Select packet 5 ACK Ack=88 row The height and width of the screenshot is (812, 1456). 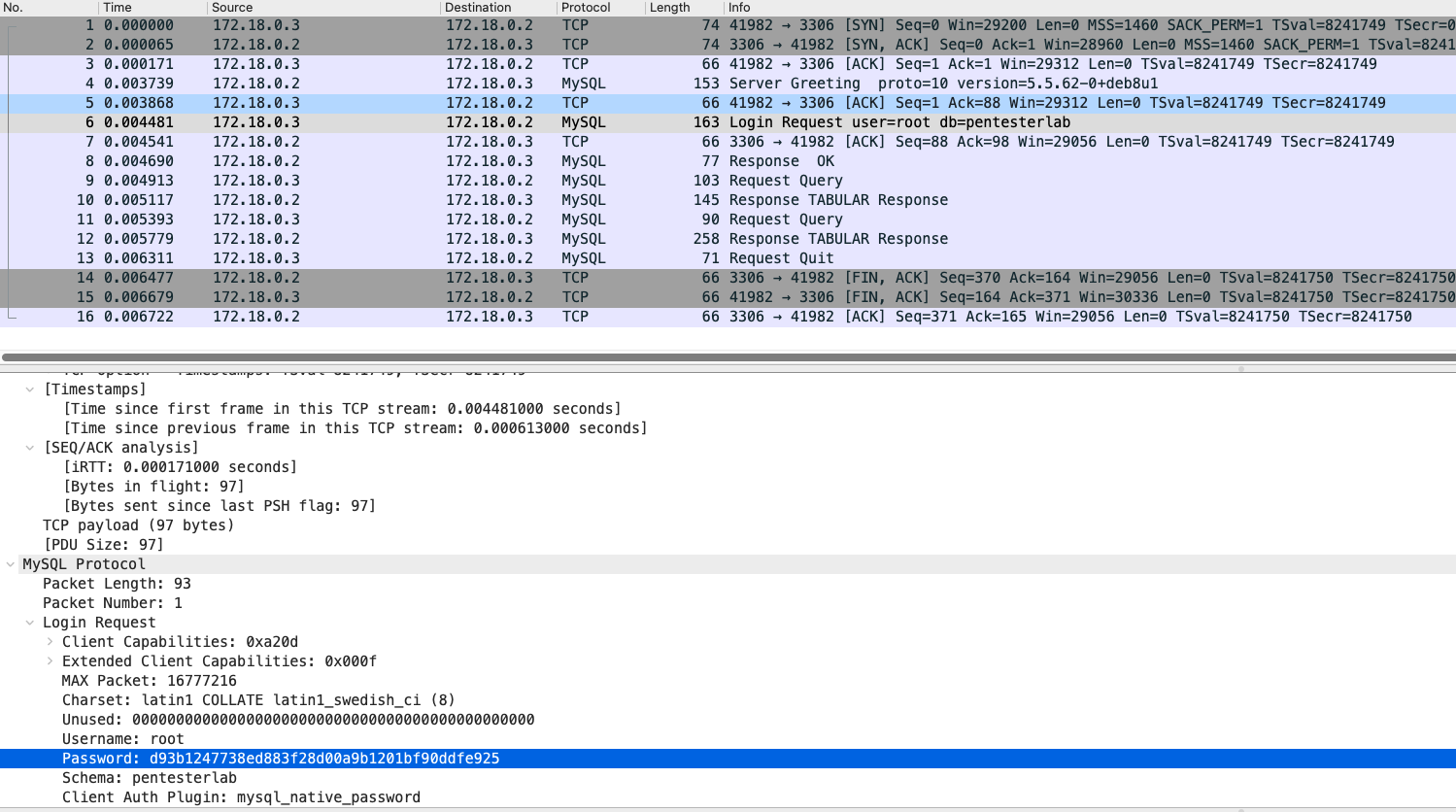pyautogui.click(x=728, y=103)
